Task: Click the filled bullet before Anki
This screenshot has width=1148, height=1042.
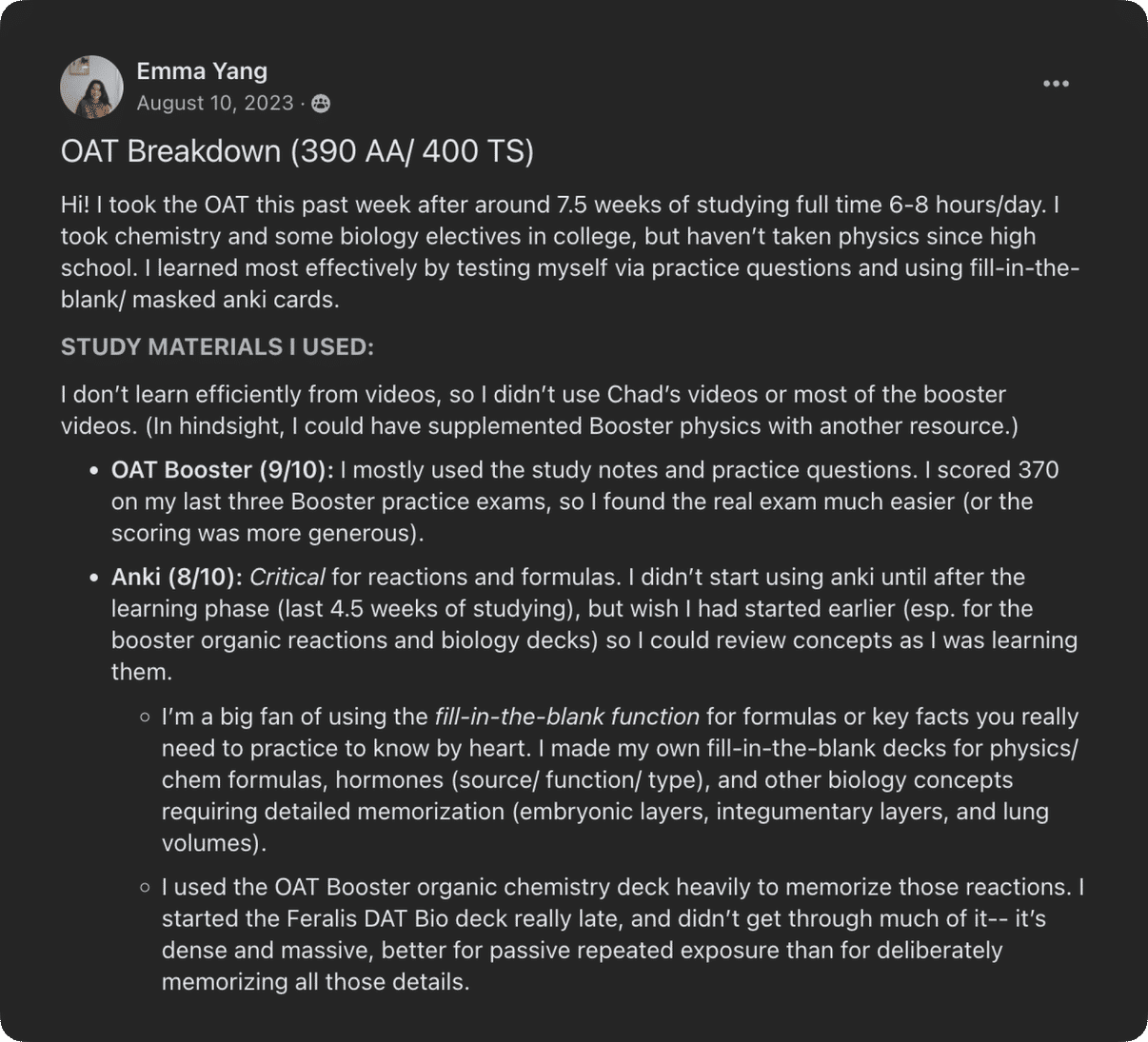Action: click(93, 578)
